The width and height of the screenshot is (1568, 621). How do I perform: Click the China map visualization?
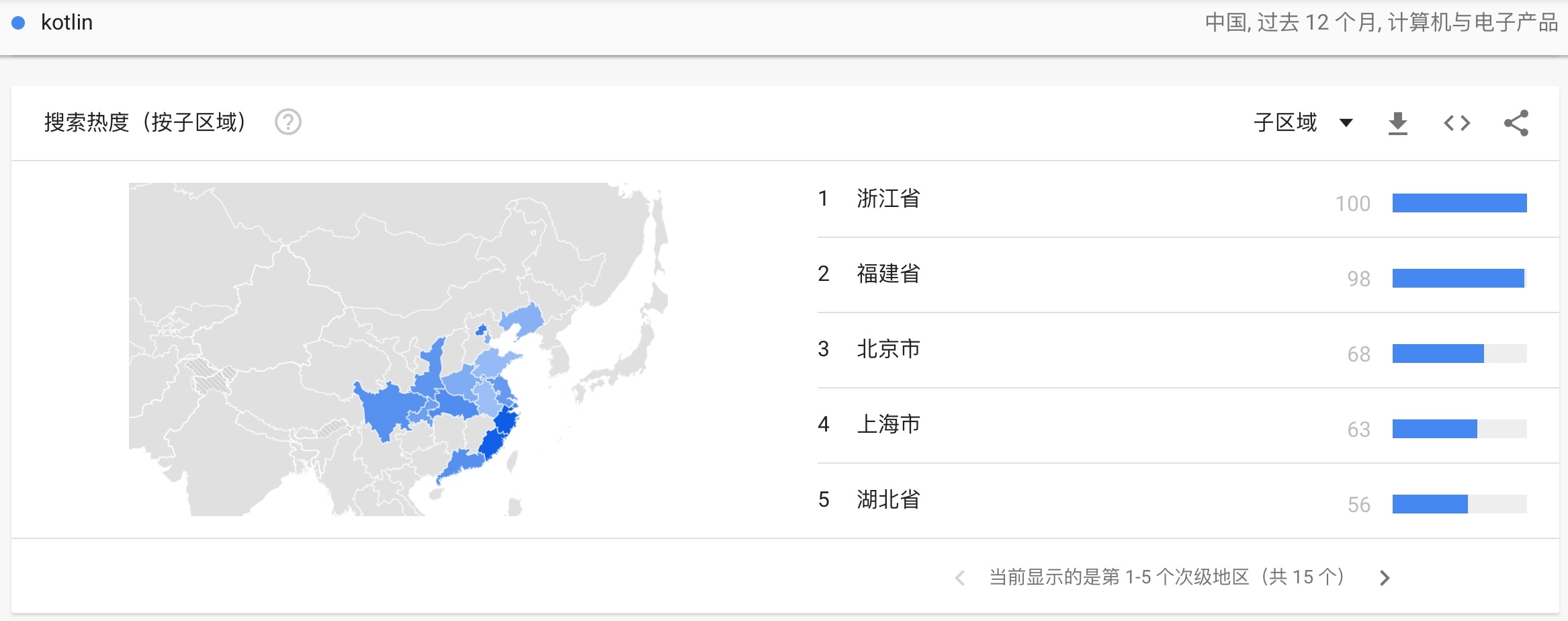point(398,349)
